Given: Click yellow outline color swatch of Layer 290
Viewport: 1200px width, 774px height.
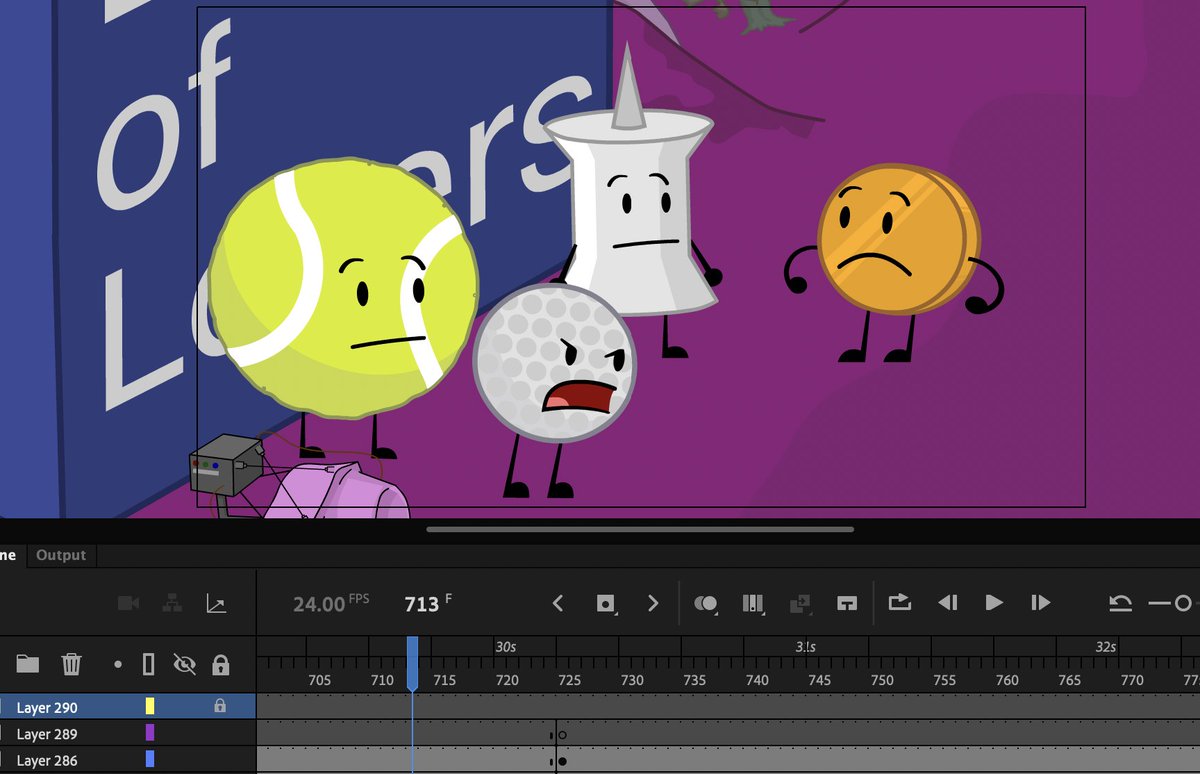Looking at the screenshot, I should click(150, 707).
